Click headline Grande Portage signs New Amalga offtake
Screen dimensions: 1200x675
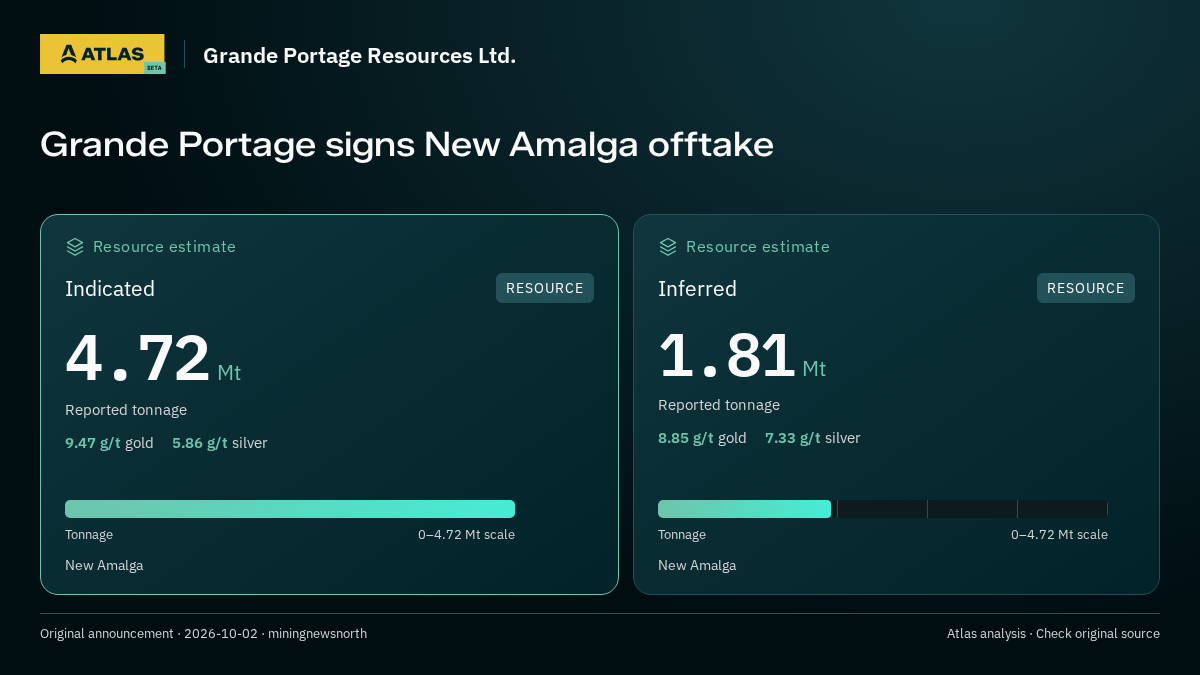[407, 144]
